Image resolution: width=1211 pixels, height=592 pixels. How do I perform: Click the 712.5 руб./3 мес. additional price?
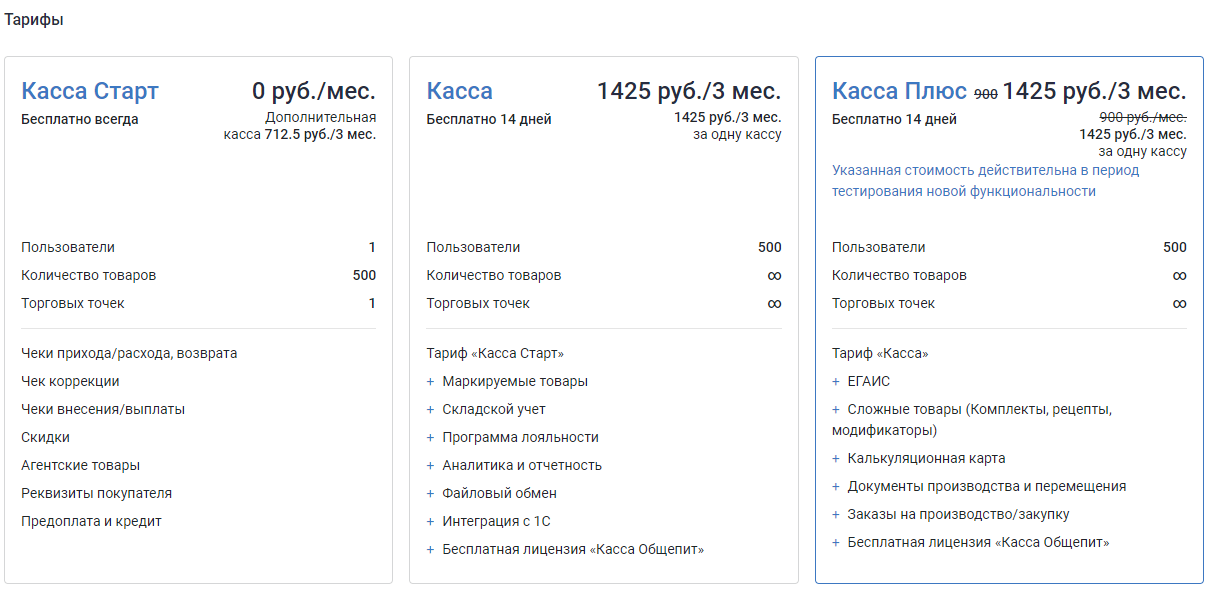point(320,134)
